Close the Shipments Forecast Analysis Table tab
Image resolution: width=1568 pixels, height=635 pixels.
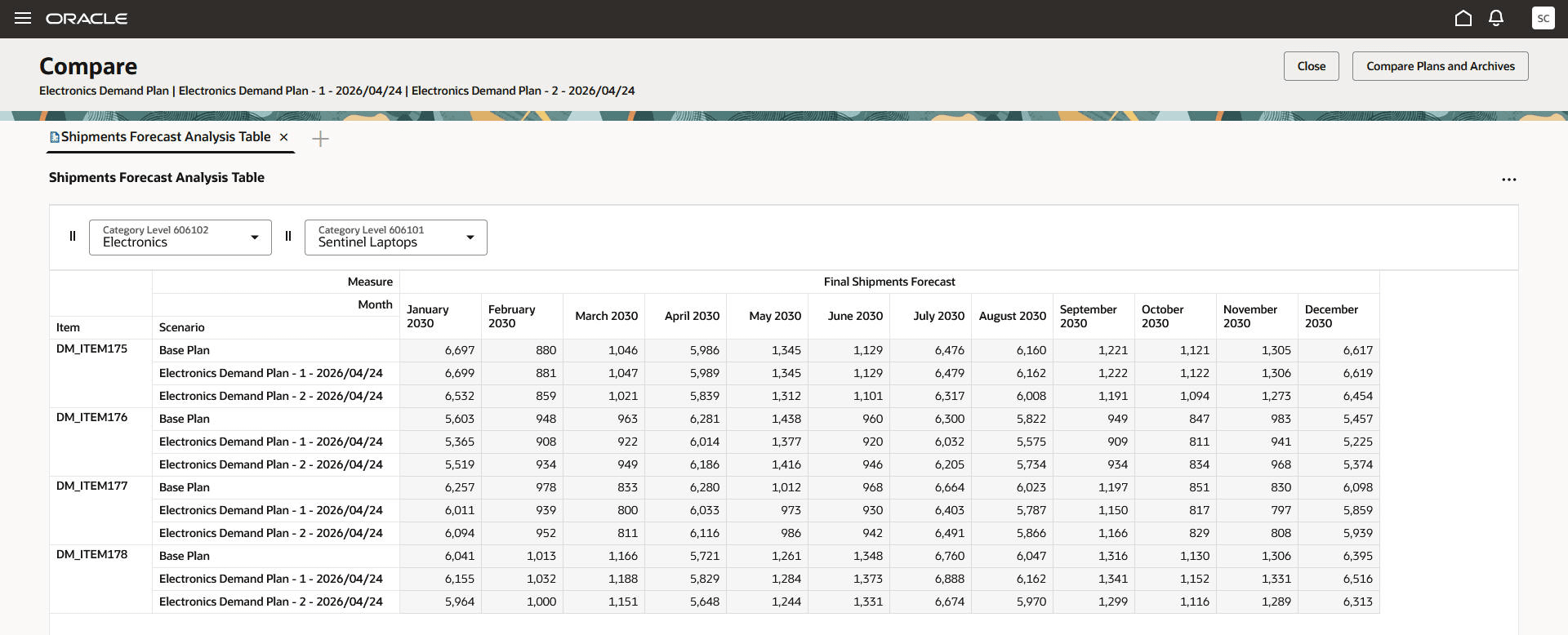pyautogui.click(x=284, y=137)
